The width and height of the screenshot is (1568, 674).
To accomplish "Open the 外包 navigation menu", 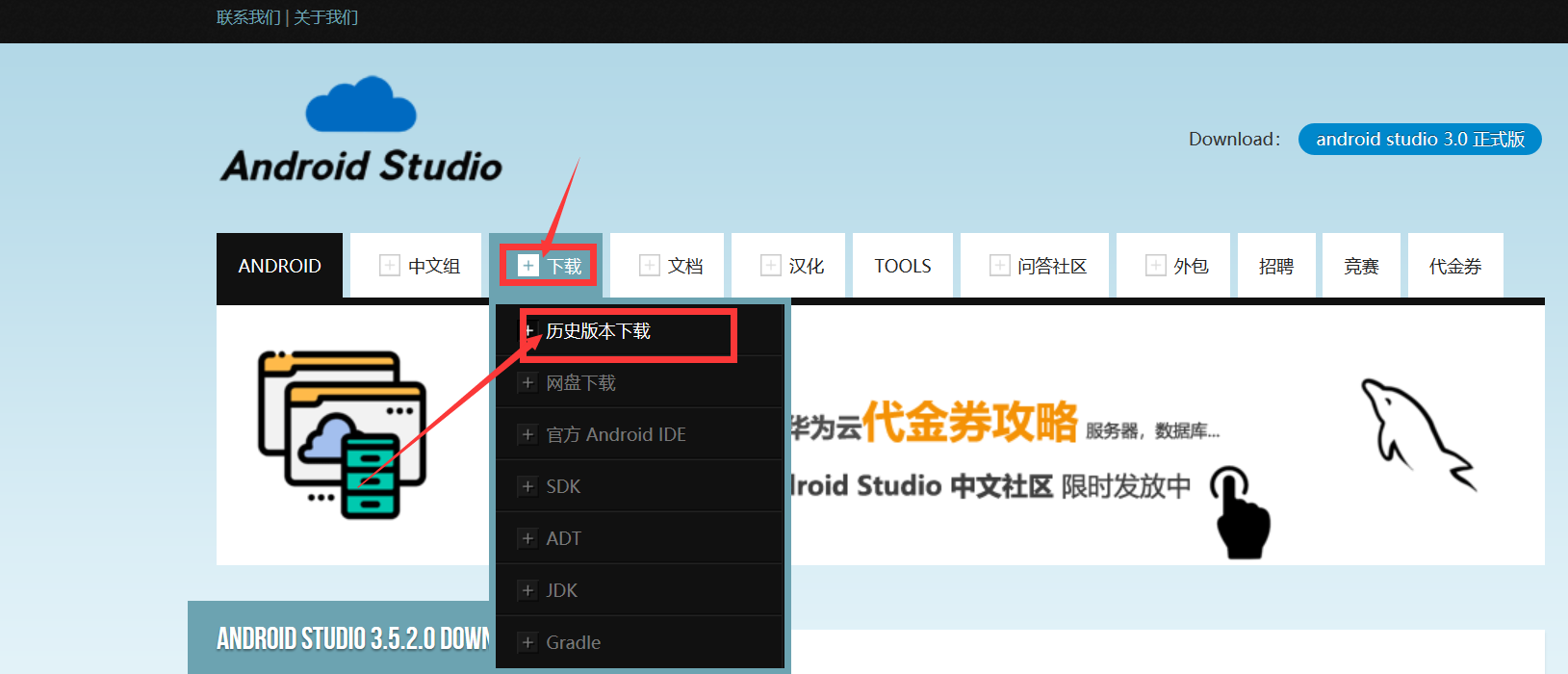I will 1173,266.
